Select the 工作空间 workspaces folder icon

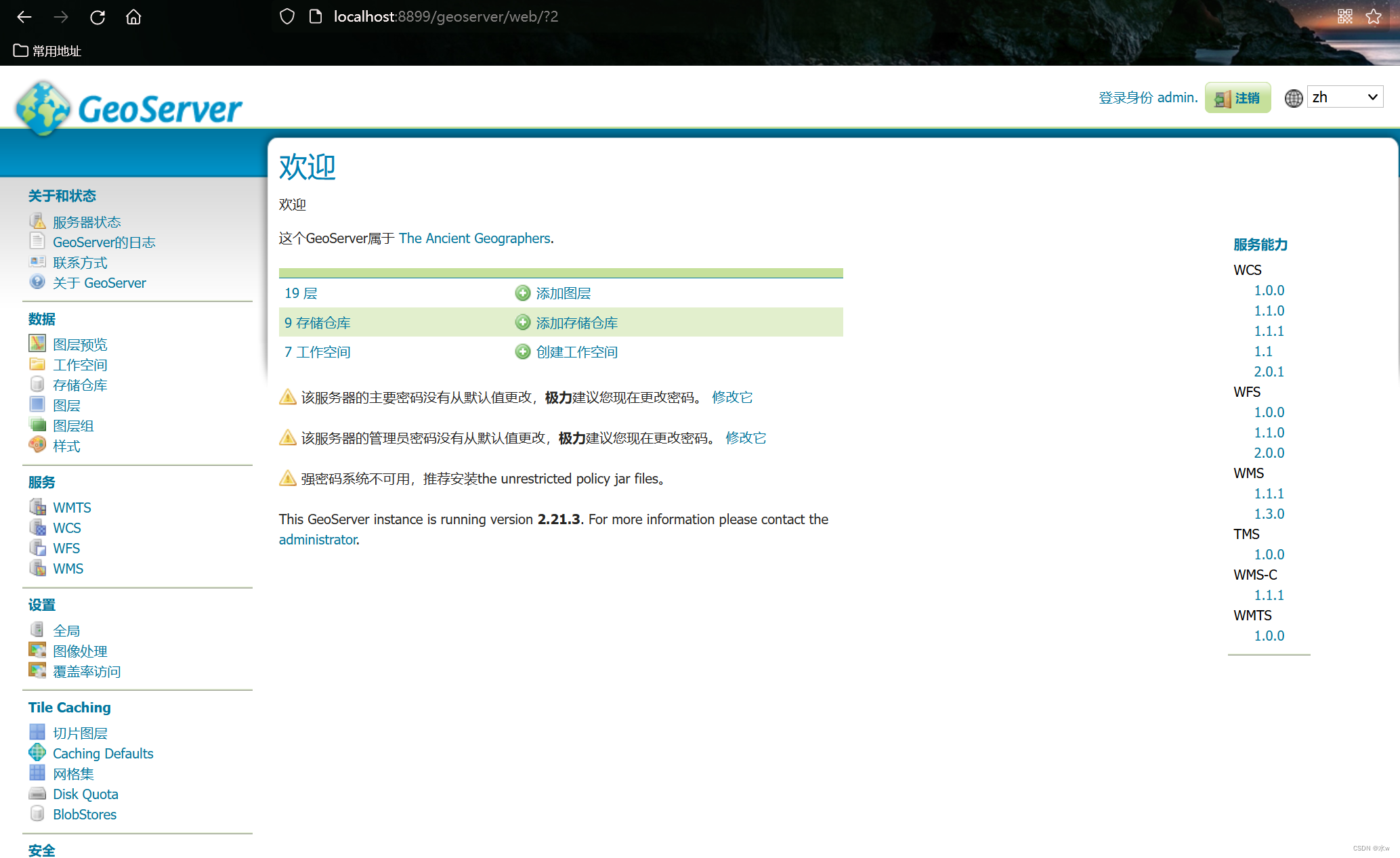click(x=38, y=364)
